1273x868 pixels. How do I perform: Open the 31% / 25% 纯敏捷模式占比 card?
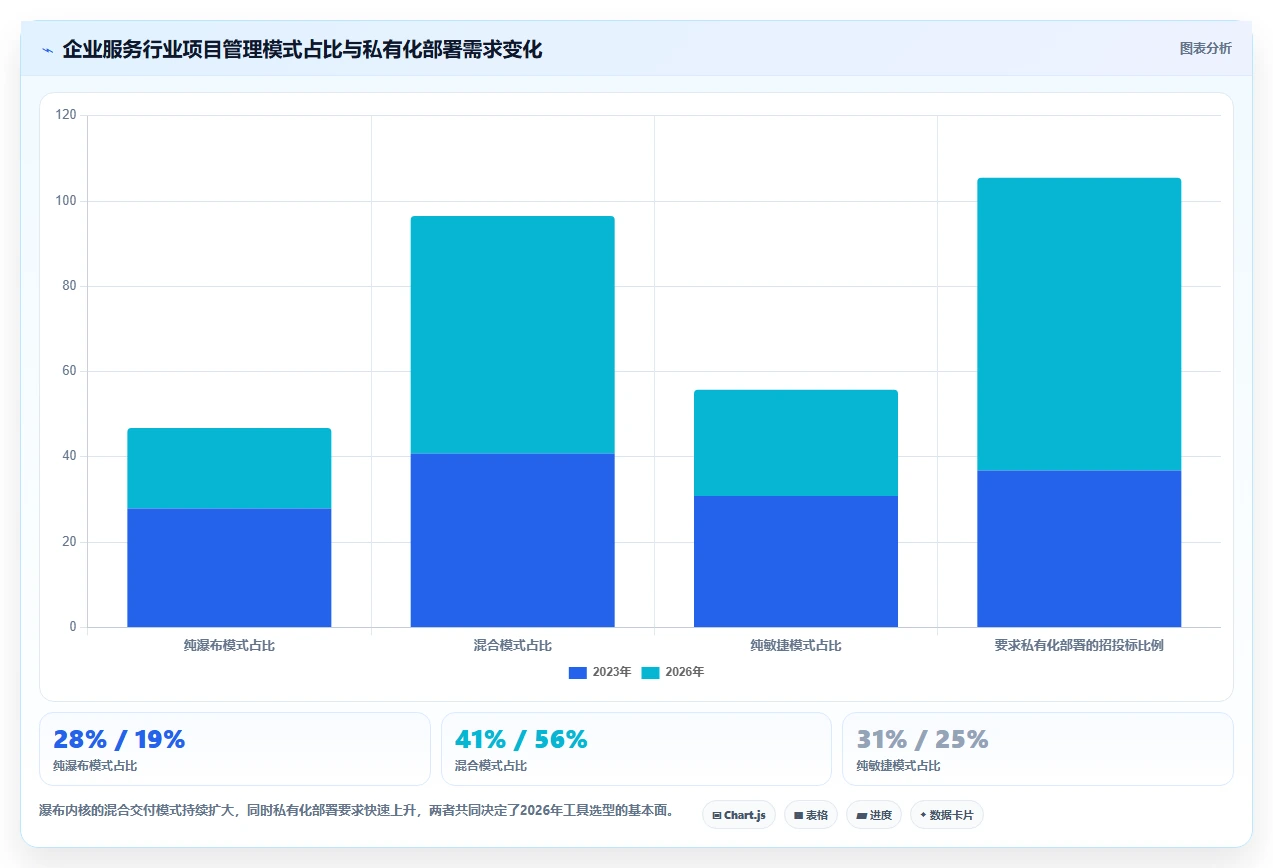click(1038, 749)
